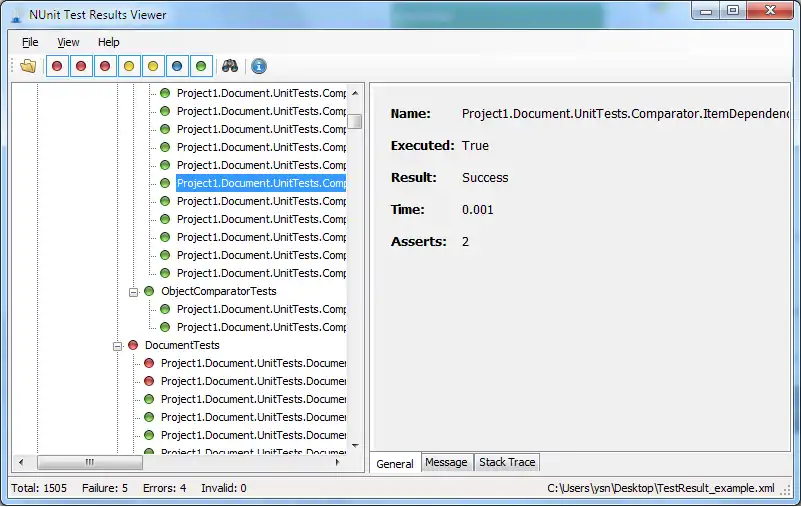This screenshot has width=801, height=507.
Task: Click green status icon of ObjectComparatorTests
Action: [x=149, y=291]
